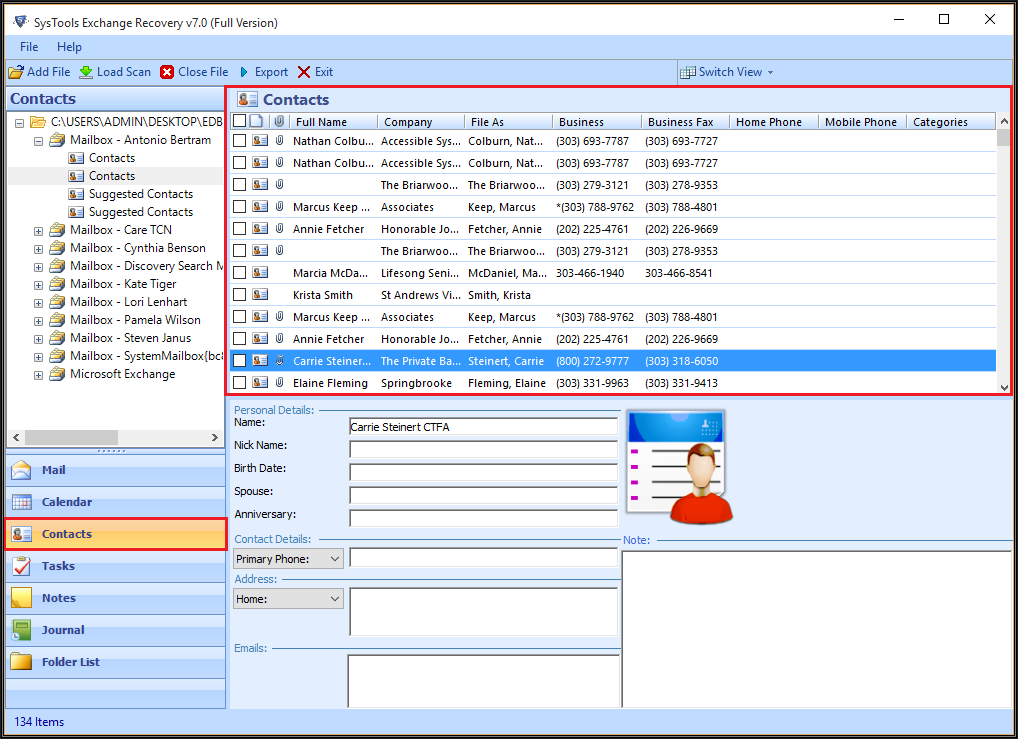
Task: Click the attachment column header paperclip icon
Action: pos(279,121)
